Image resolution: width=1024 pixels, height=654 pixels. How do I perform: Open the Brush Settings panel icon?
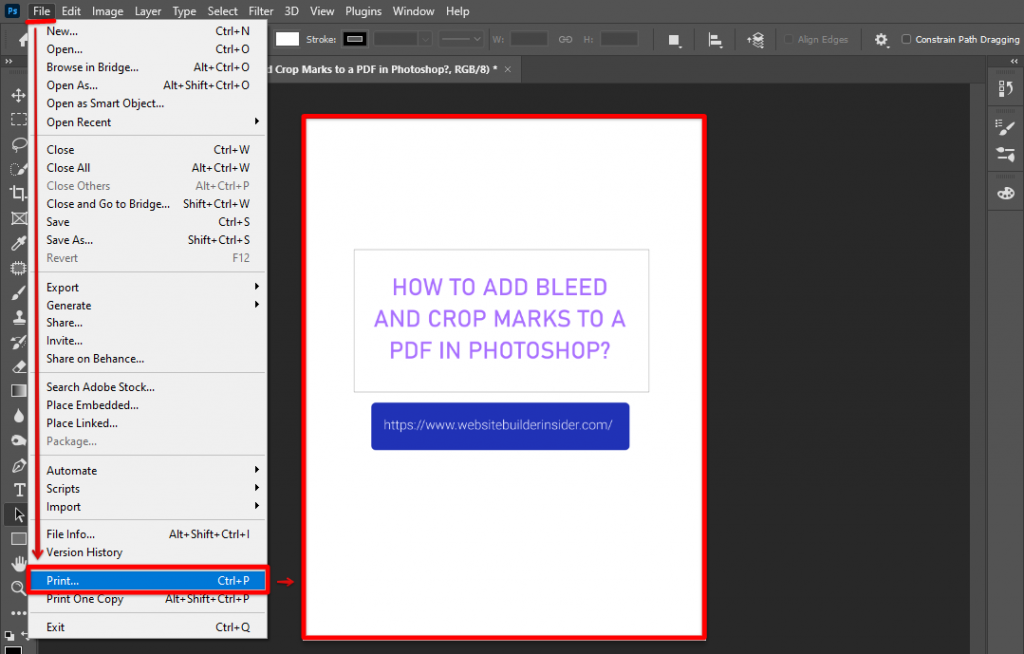click(x=1005, y=127)
